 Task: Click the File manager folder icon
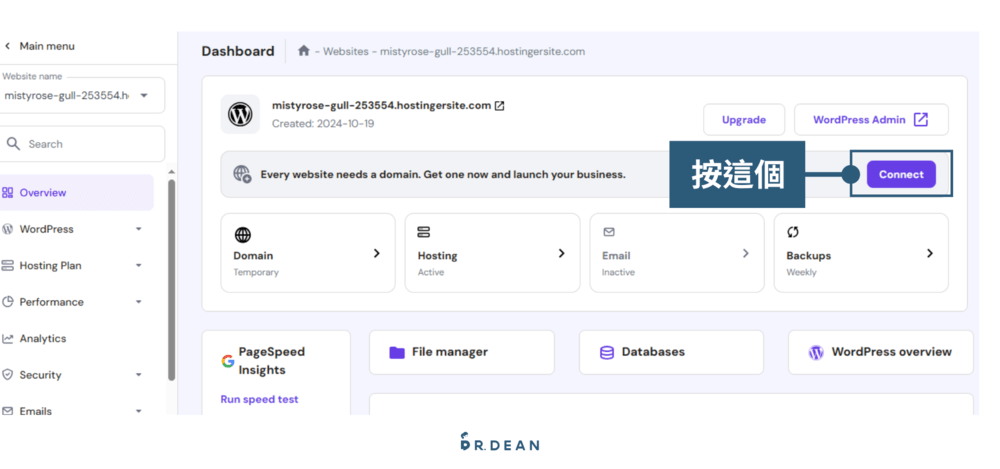397,352
